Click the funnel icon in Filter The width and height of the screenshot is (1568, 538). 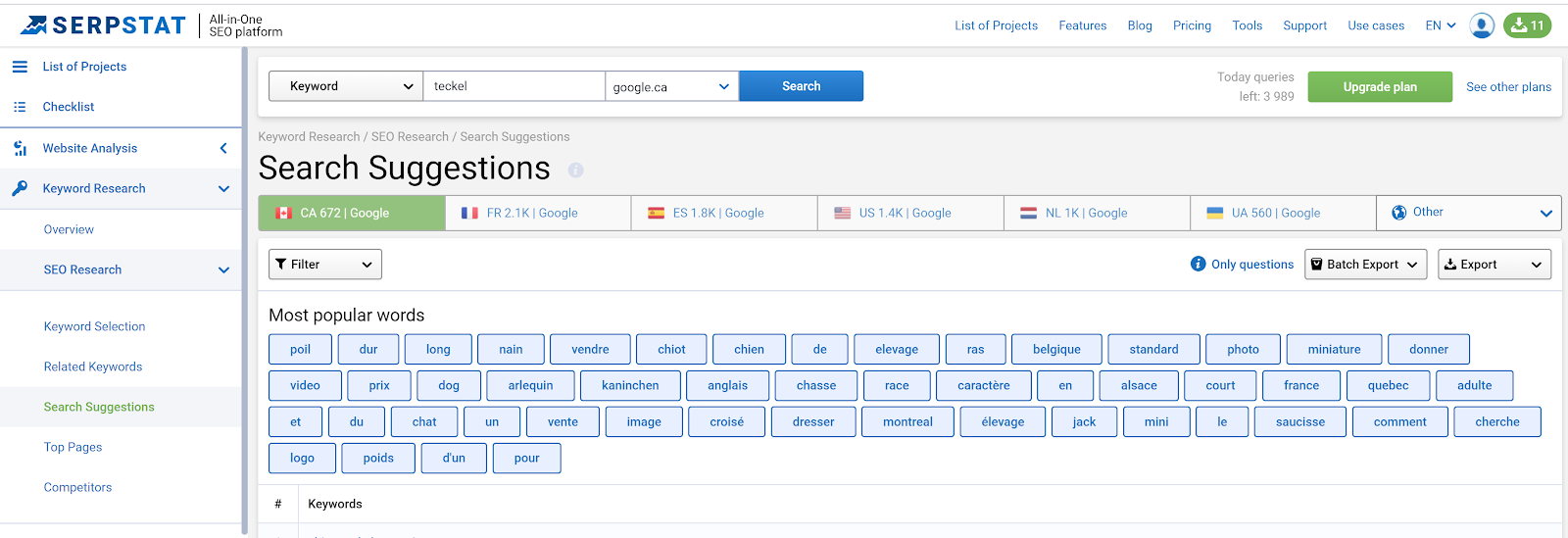coord(281,265)
